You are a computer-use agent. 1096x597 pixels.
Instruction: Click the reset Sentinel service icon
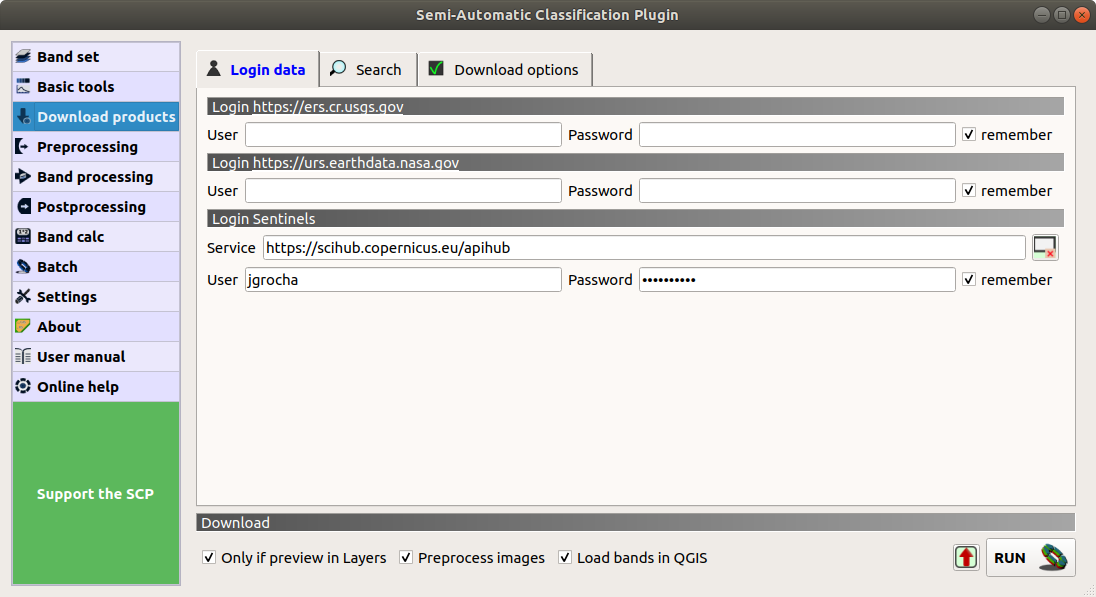click(x=1045, y=248)
